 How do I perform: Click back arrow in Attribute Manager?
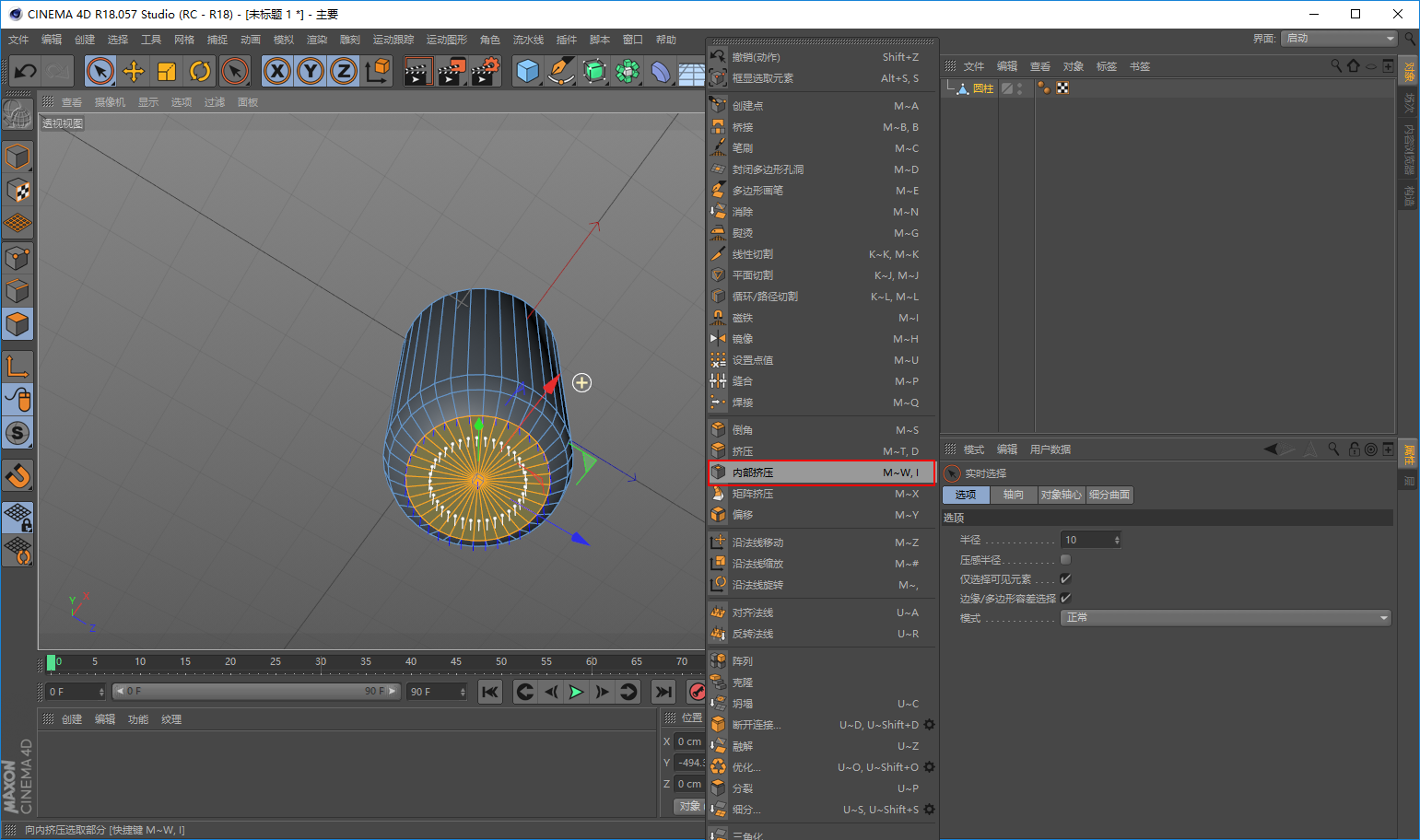tap(1272, 449)
